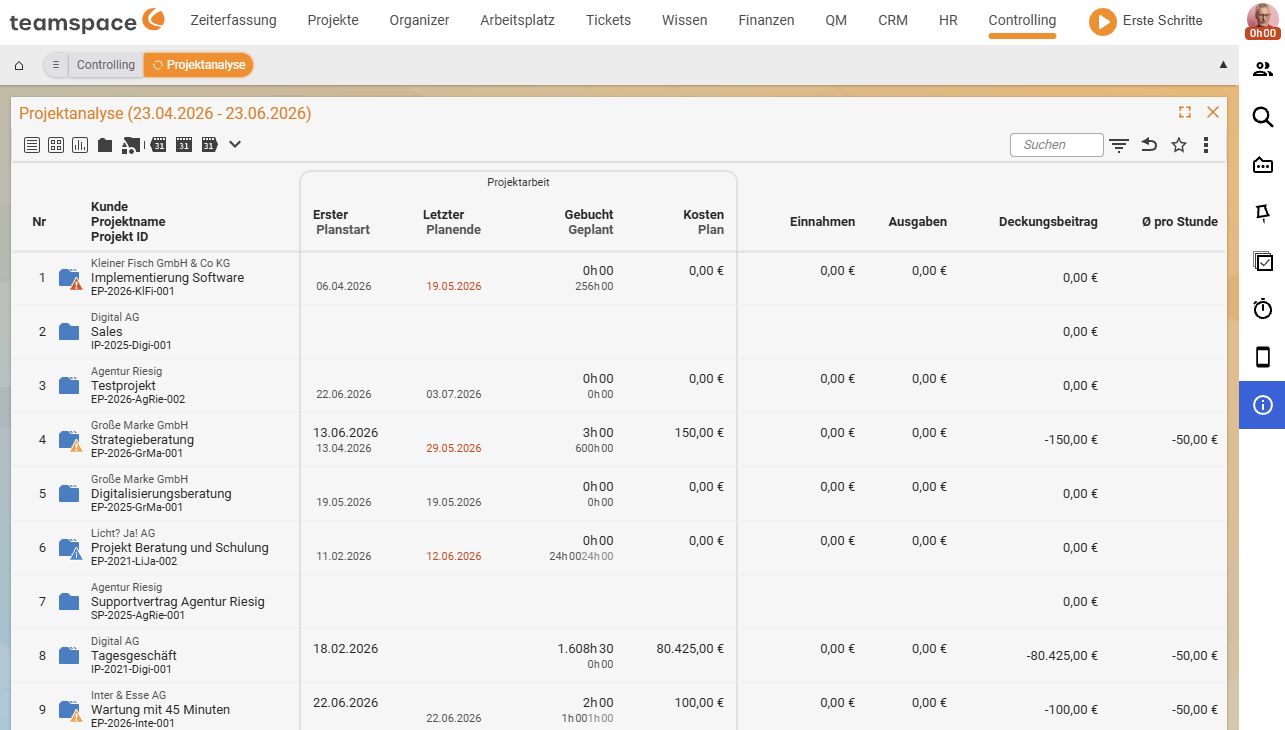The image size is (1285, 730).
Task: Switch to tile grid view icon
Action: (x=56, y=145)
